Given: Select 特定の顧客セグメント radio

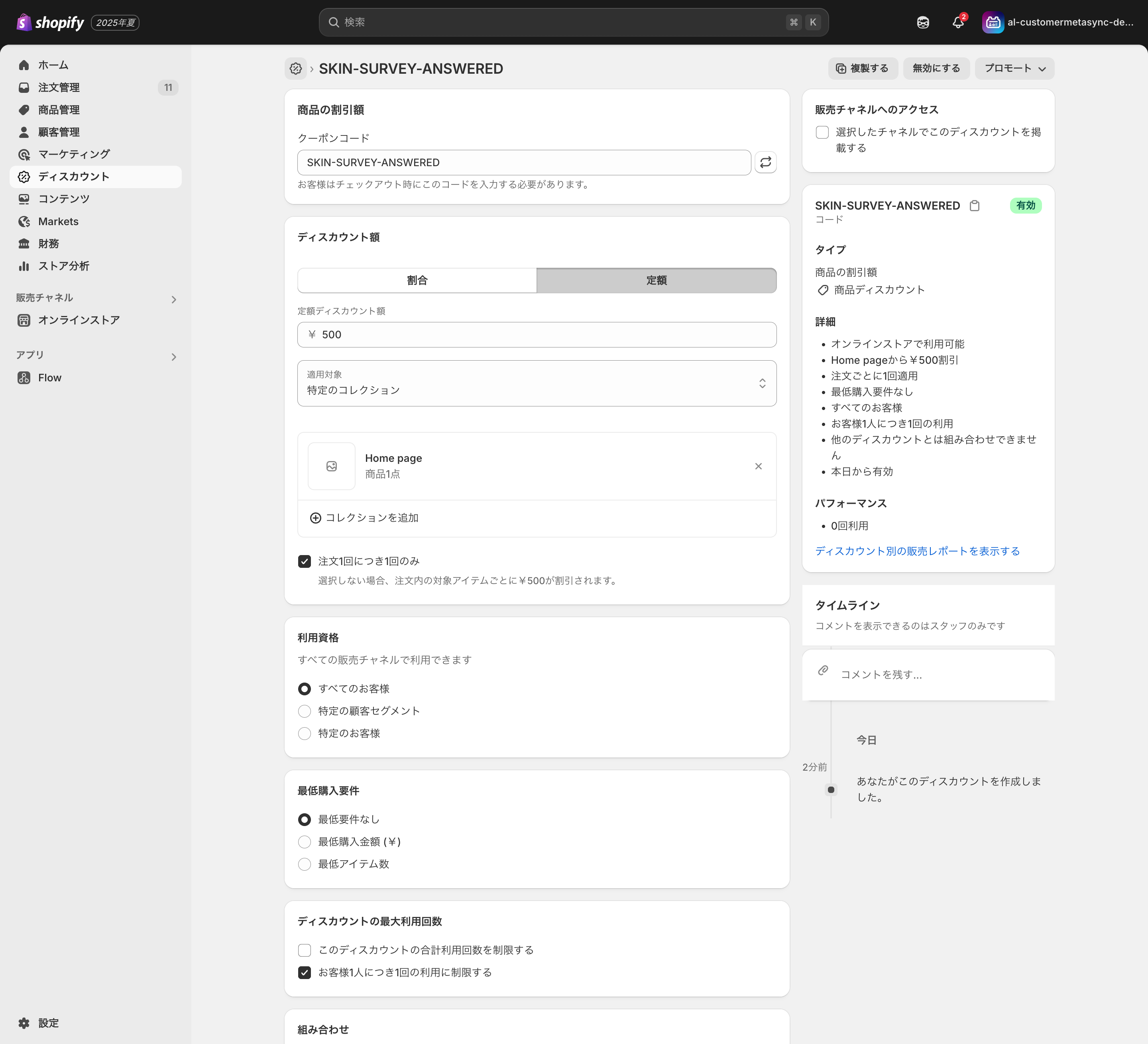Looking at the screenshot, I should pos(305,711).
